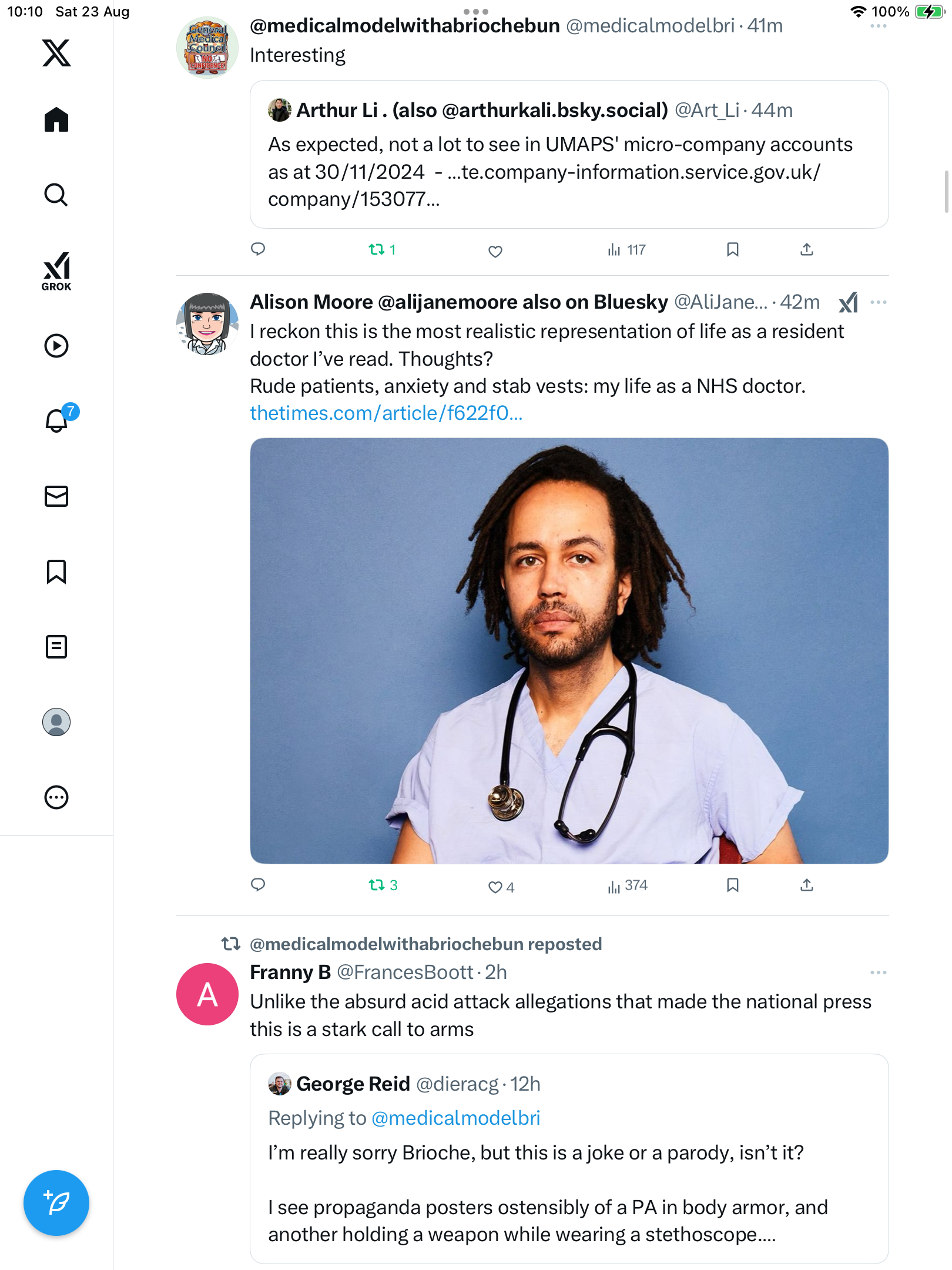This screenshot has height=1270, width=952.
Task: Open the Grok sidebar icon
Action: [56, 270]
